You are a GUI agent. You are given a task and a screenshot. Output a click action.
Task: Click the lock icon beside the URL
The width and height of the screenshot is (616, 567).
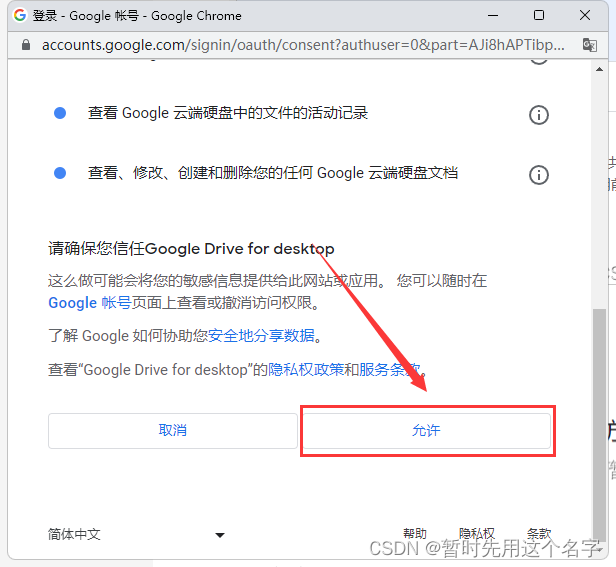point(26,45)
